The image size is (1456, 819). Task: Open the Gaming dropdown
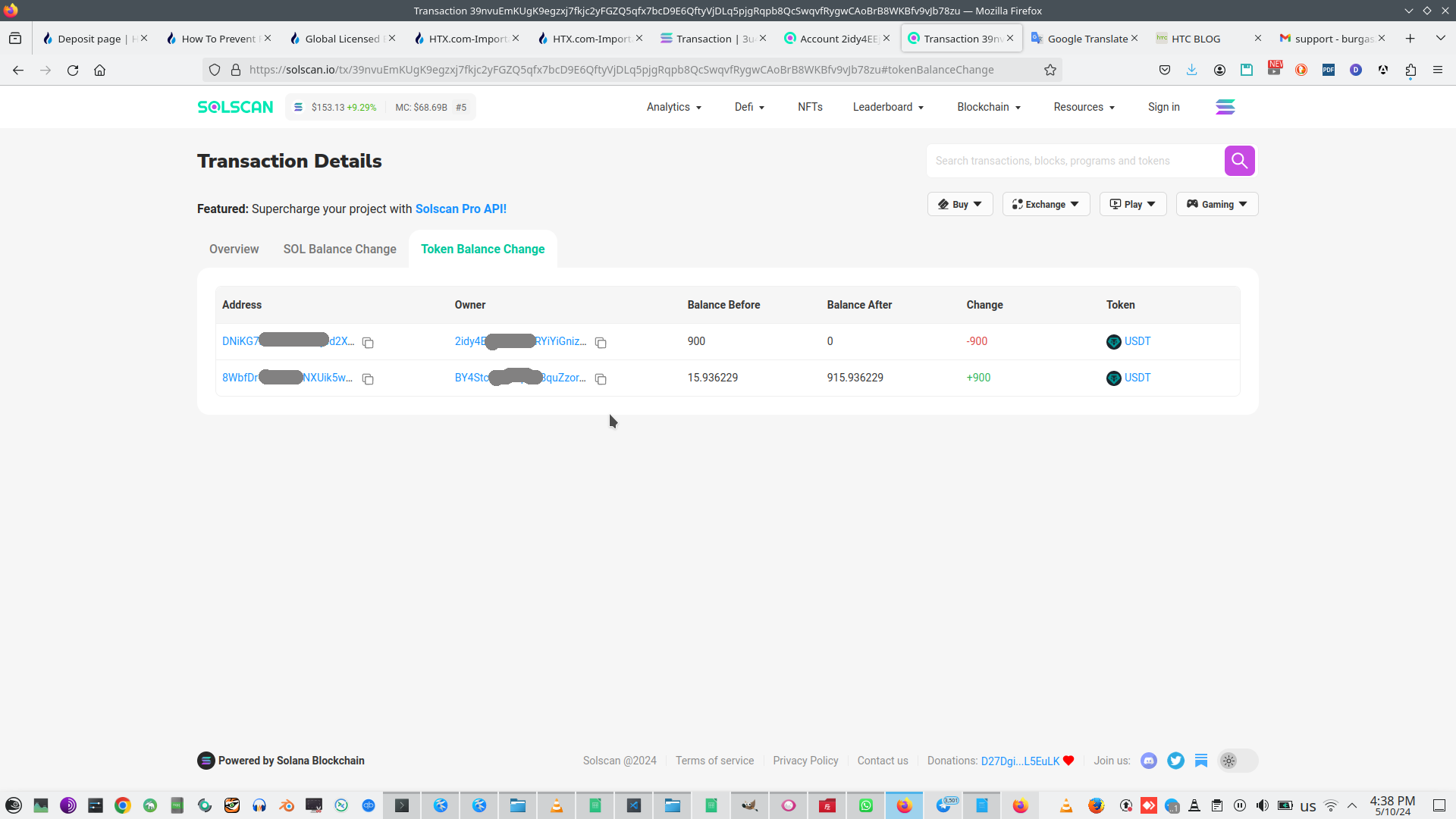coord(1216,204)
